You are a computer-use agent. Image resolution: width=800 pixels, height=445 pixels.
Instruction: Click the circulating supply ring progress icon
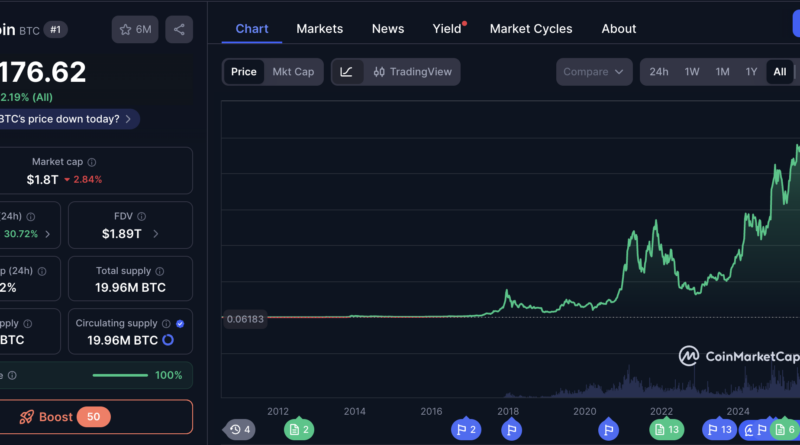pyautogui.click(x=168, y=340)
